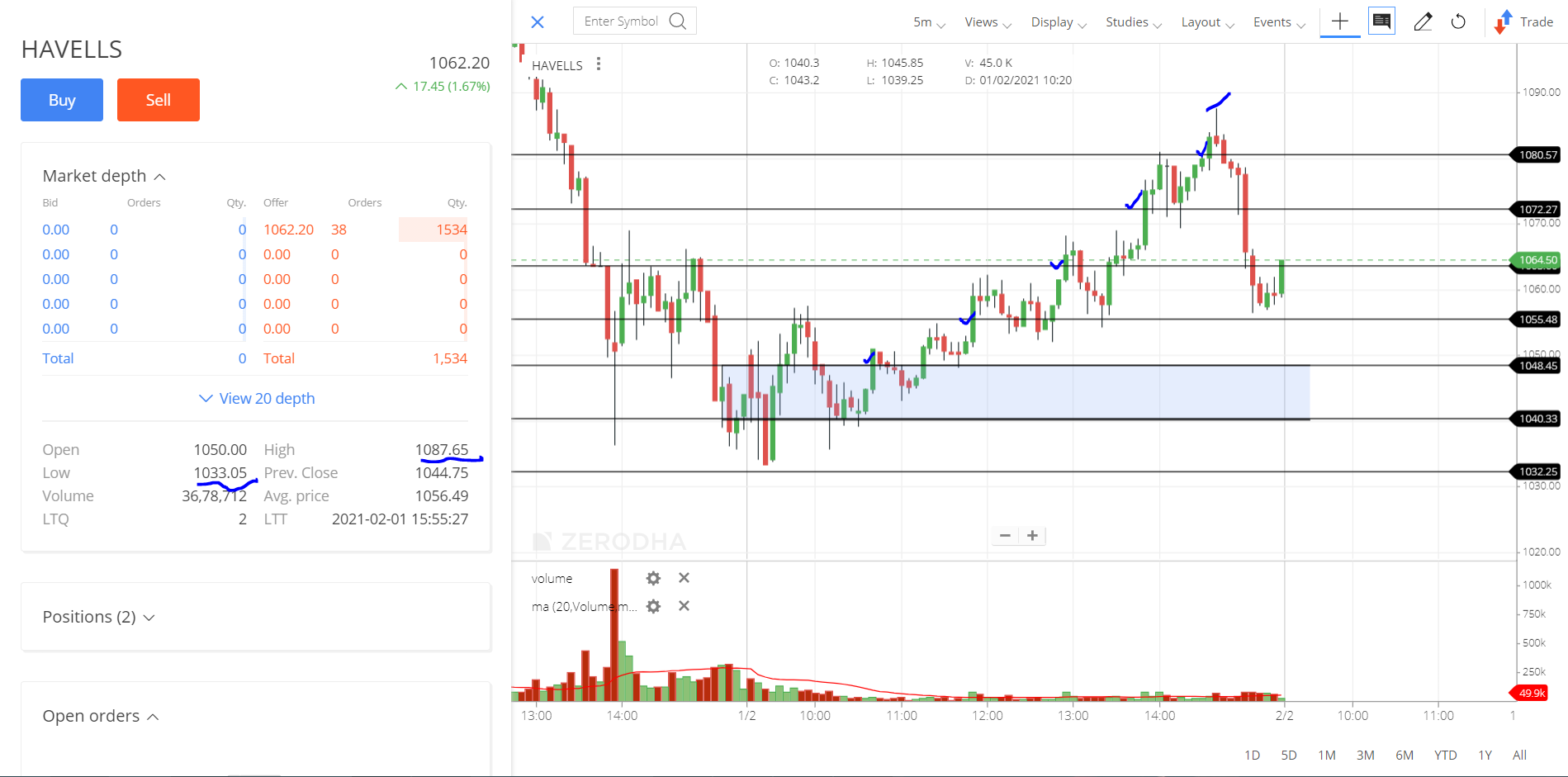Select the All range tab
The width and height of the screenshot is (1568, 777).
tap(1519, 755)
